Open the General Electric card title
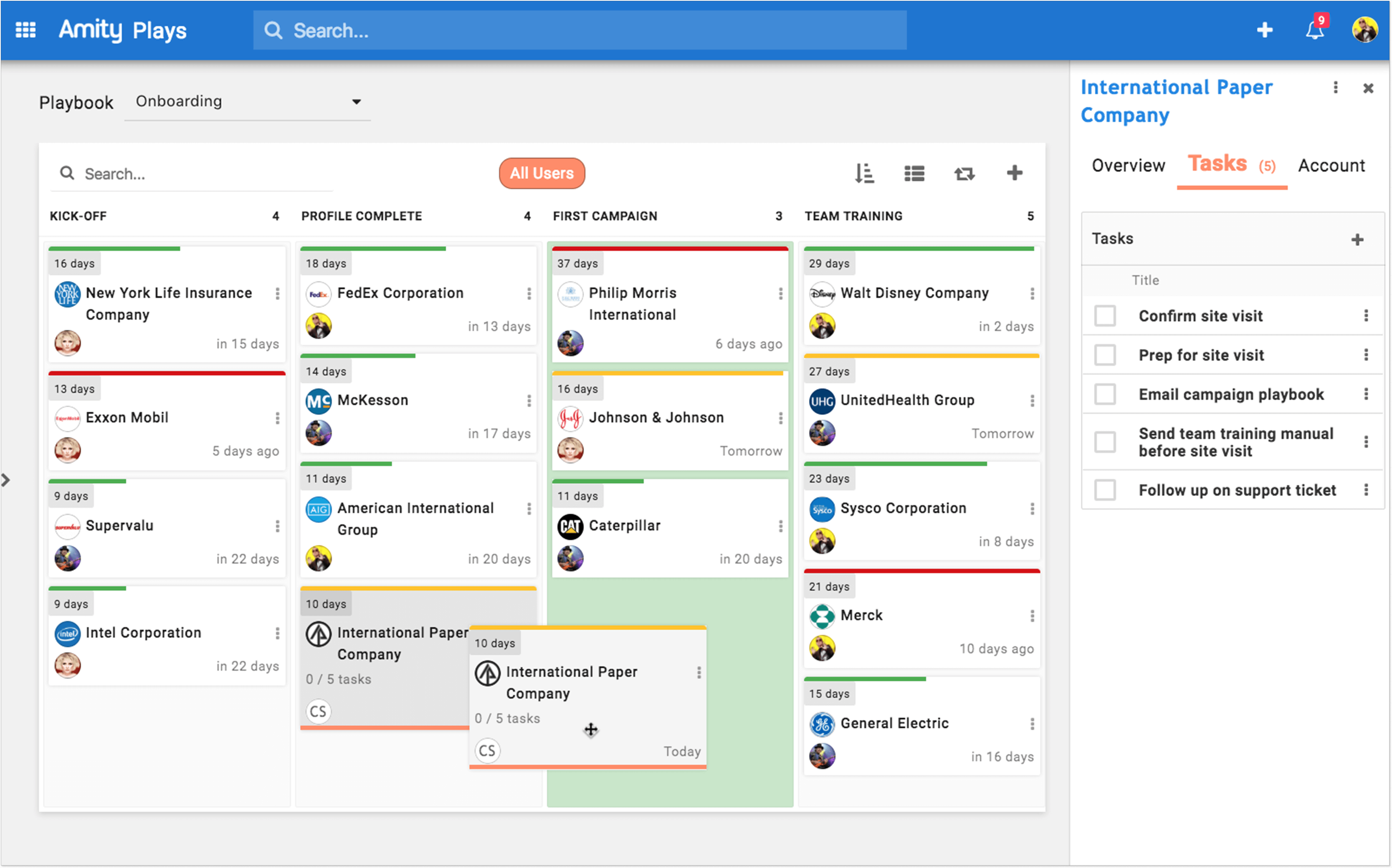The height and width of the screenshot is (868, 1392). coord(894,723)
